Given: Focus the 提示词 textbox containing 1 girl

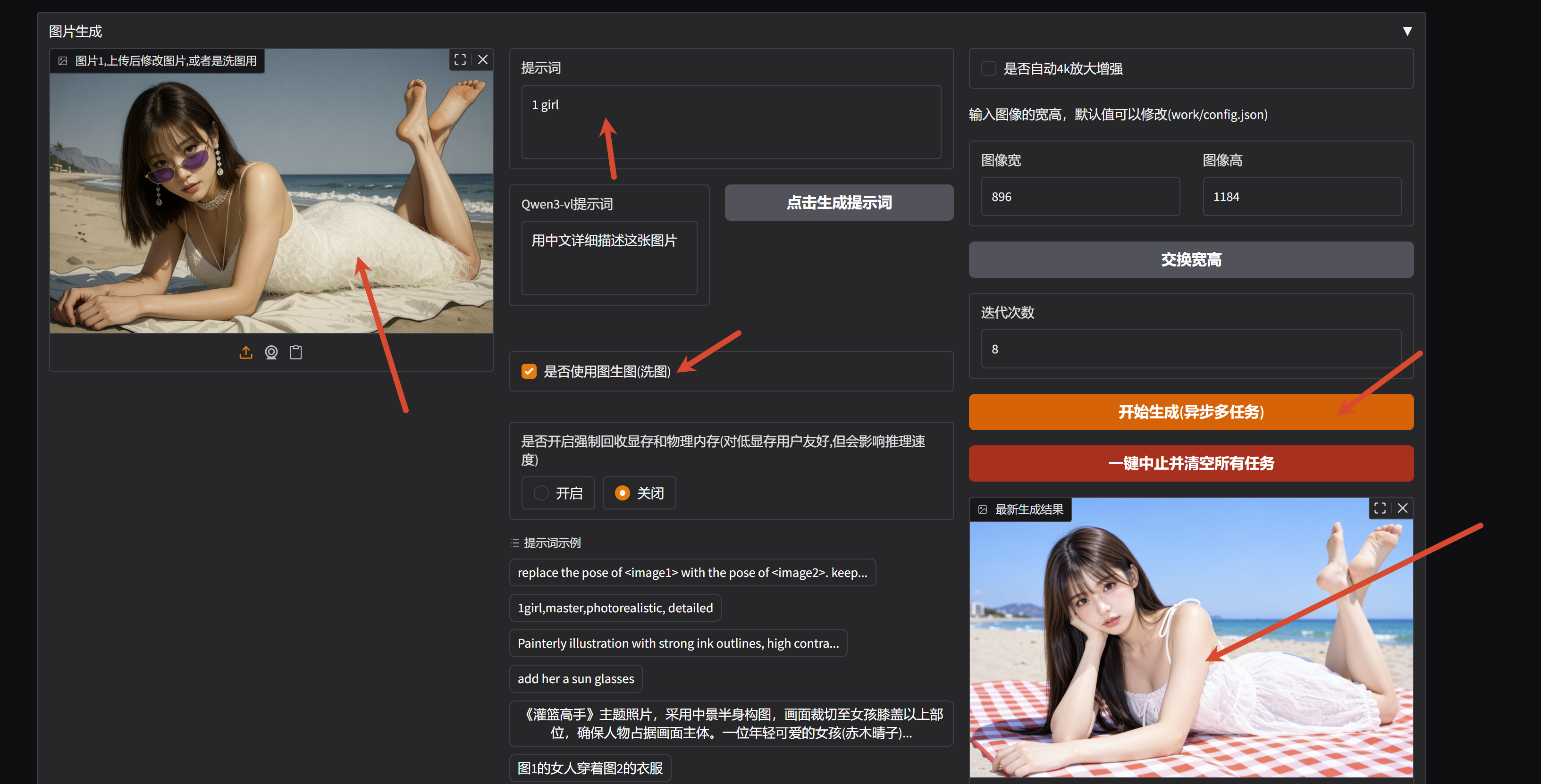Looking at the screenshot, I should pyautogui.click(x=731, y=122).
